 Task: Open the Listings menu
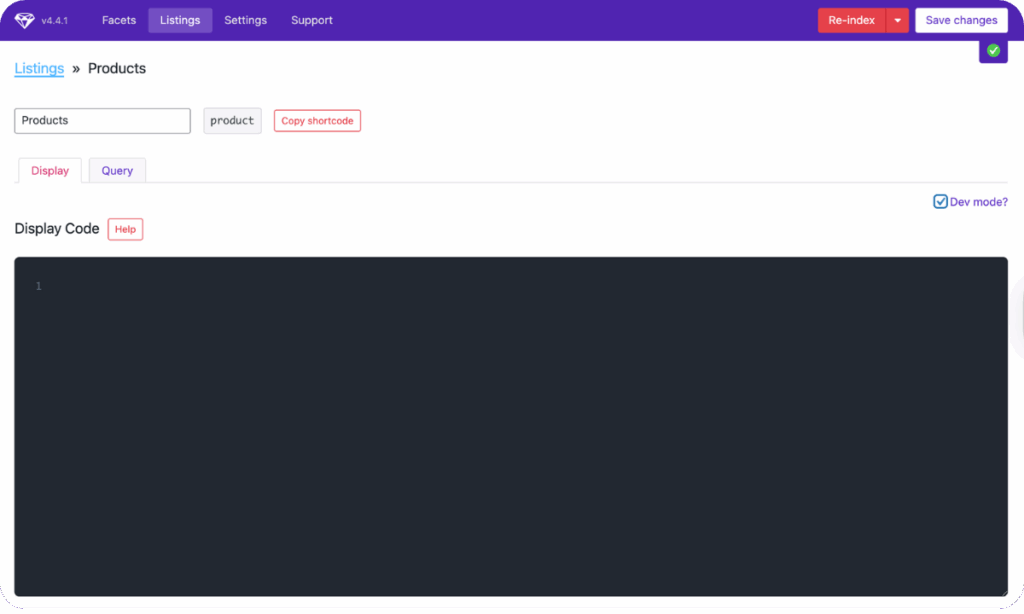click(x=180, y=20)
